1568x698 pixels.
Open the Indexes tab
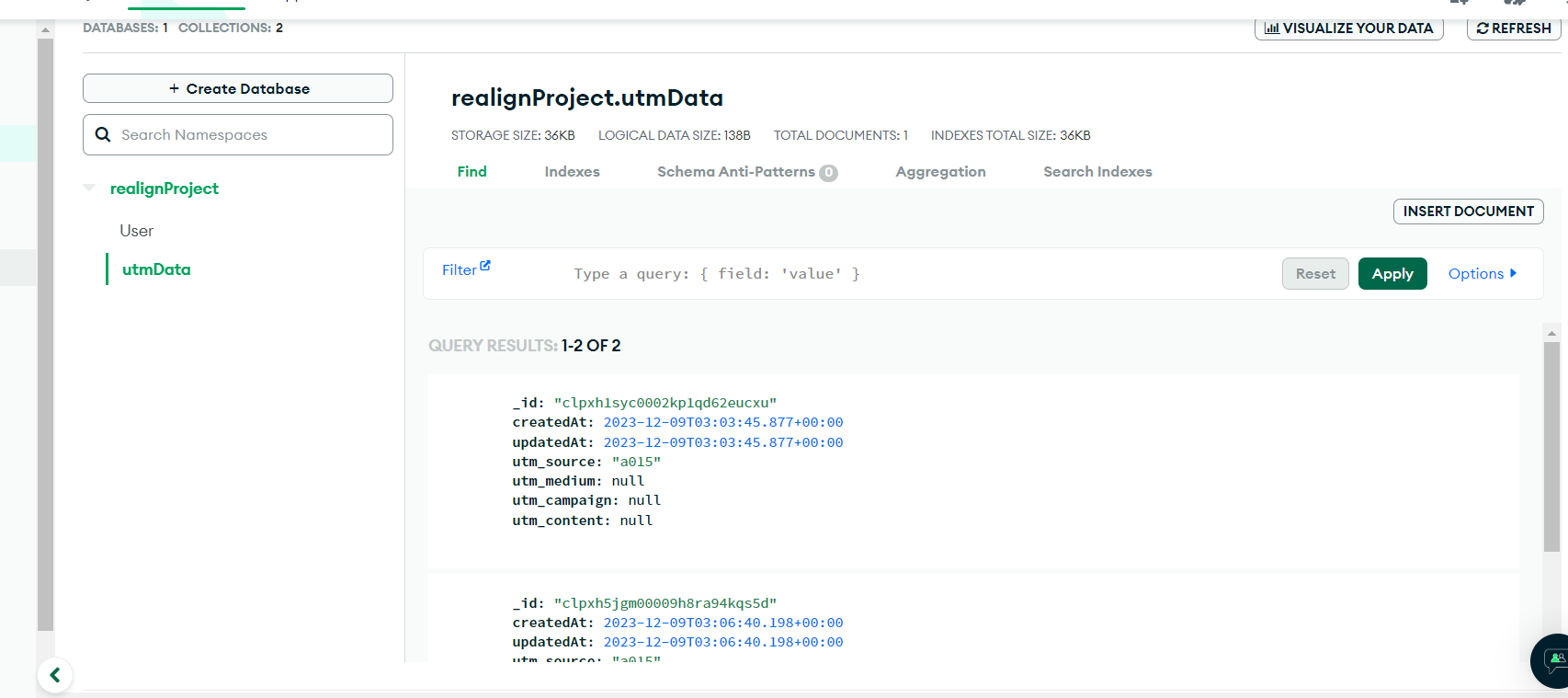(572, 171)
